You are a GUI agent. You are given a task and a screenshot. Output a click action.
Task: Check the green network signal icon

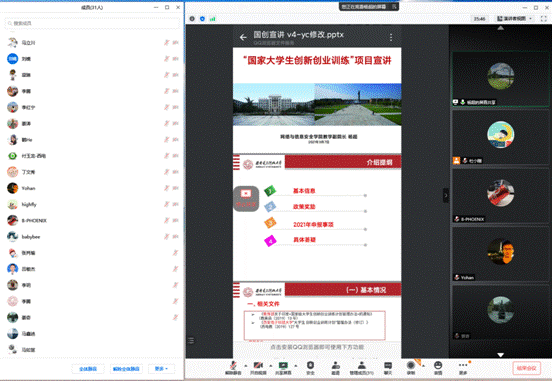212,19
